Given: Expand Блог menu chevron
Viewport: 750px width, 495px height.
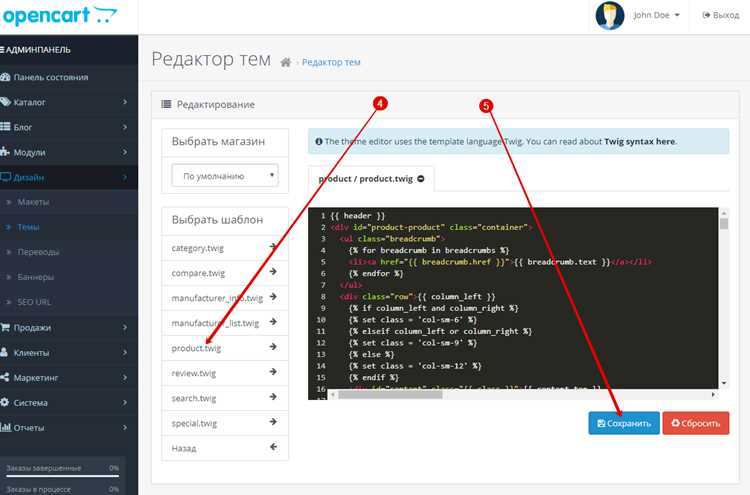Looking at the screenshot, I should point(125,127).
